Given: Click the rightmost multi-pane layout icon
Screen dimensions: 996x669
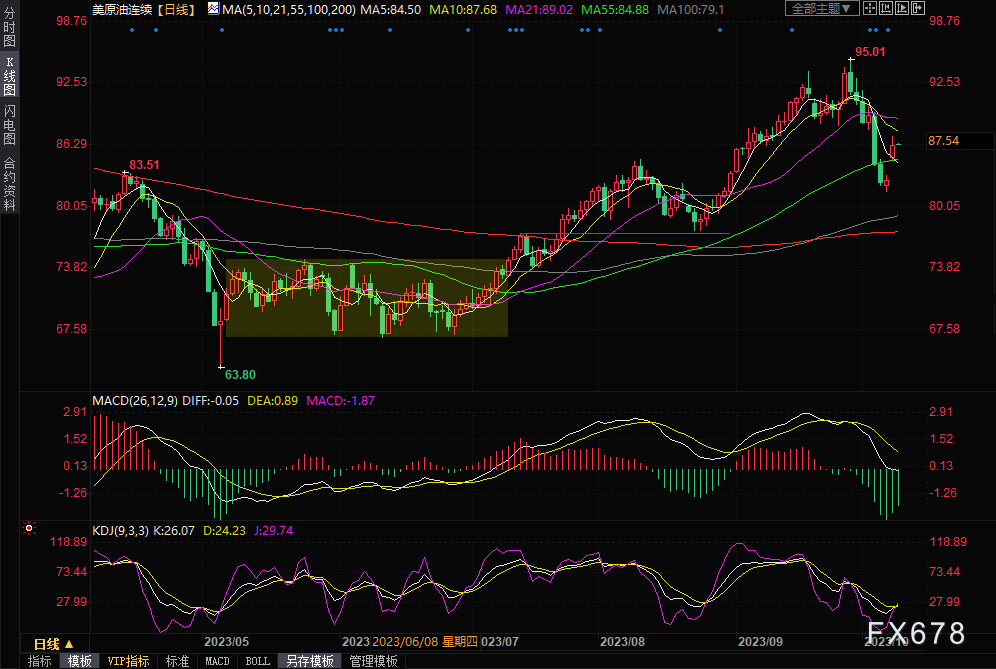Looking at the screenshot, I should point(917,8).
